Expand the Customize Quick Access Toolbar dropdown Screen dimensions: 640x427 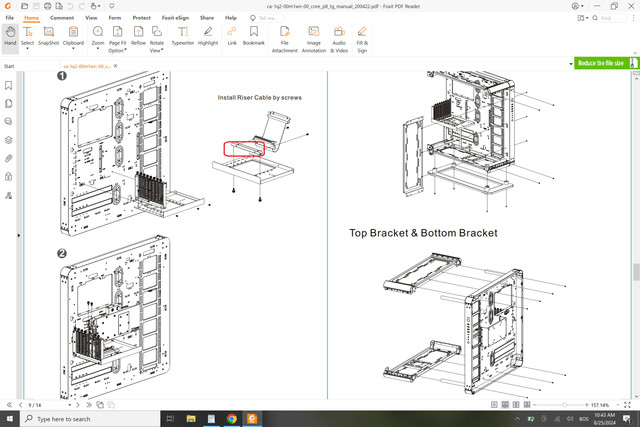tap(111, 6)
